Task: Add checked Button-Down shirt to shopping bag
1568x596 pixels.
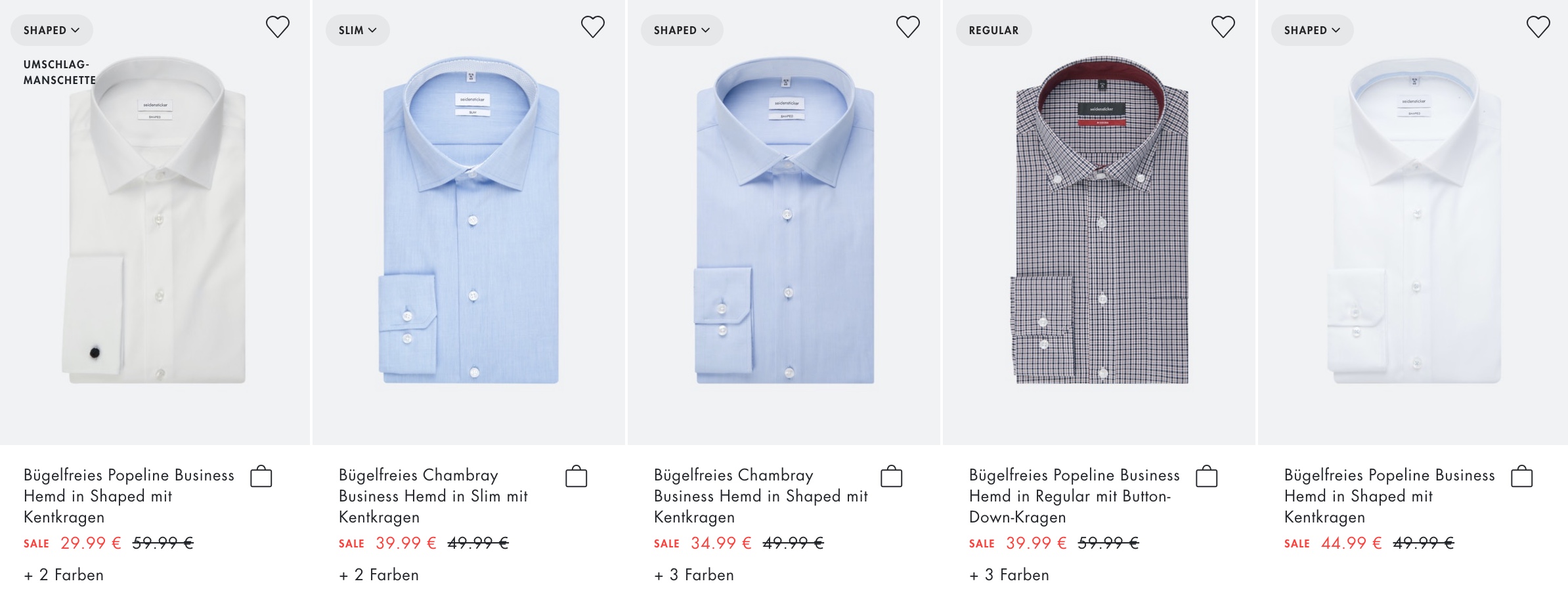Action: pyautogui.click(x=1206, y=476)
